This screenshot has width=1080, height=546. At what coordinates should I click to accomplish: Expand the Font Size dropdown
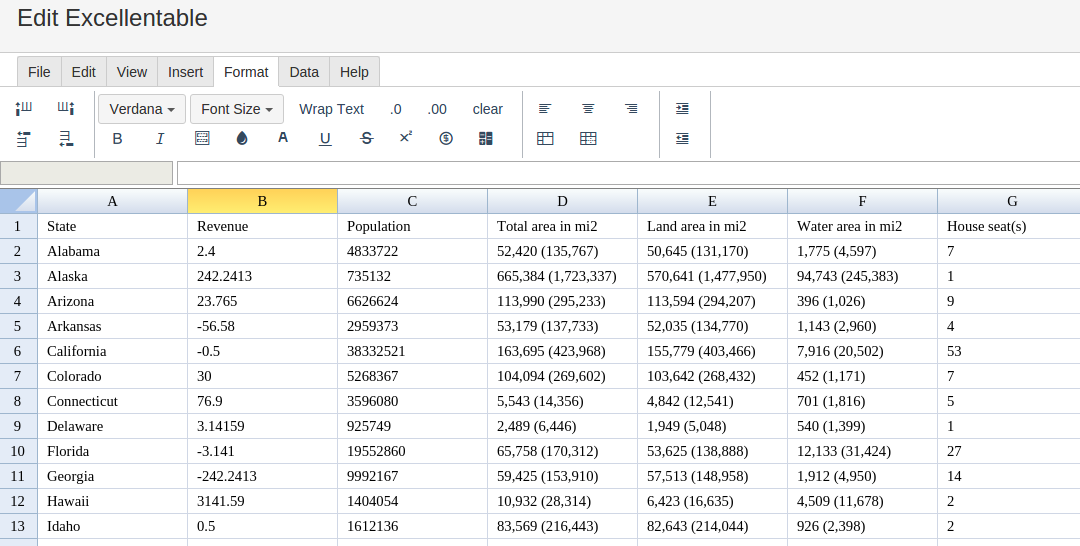pos(237,109)
